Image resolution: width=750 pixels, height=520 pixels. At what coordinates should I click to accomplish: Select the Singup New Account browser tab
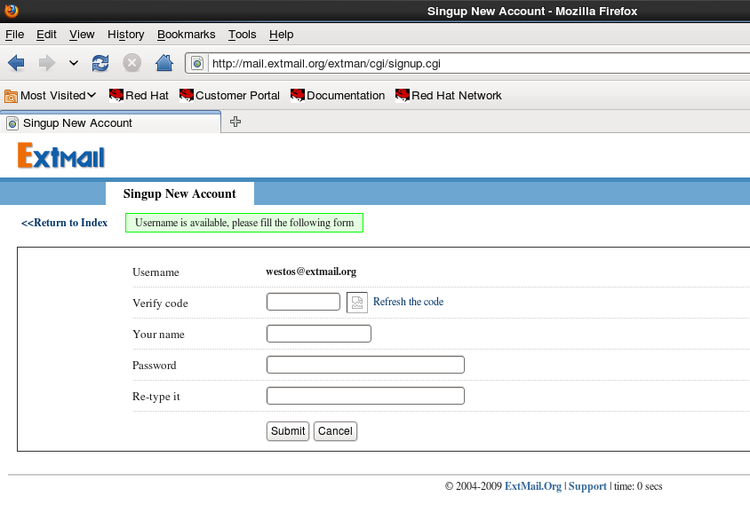coord(110,123)
